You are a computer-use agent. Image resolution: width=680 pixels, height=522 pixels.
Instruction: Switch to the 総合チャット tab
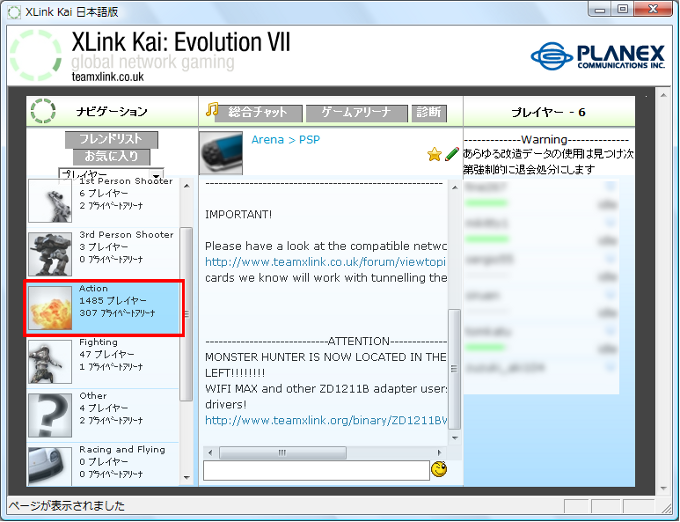(251, 112)
